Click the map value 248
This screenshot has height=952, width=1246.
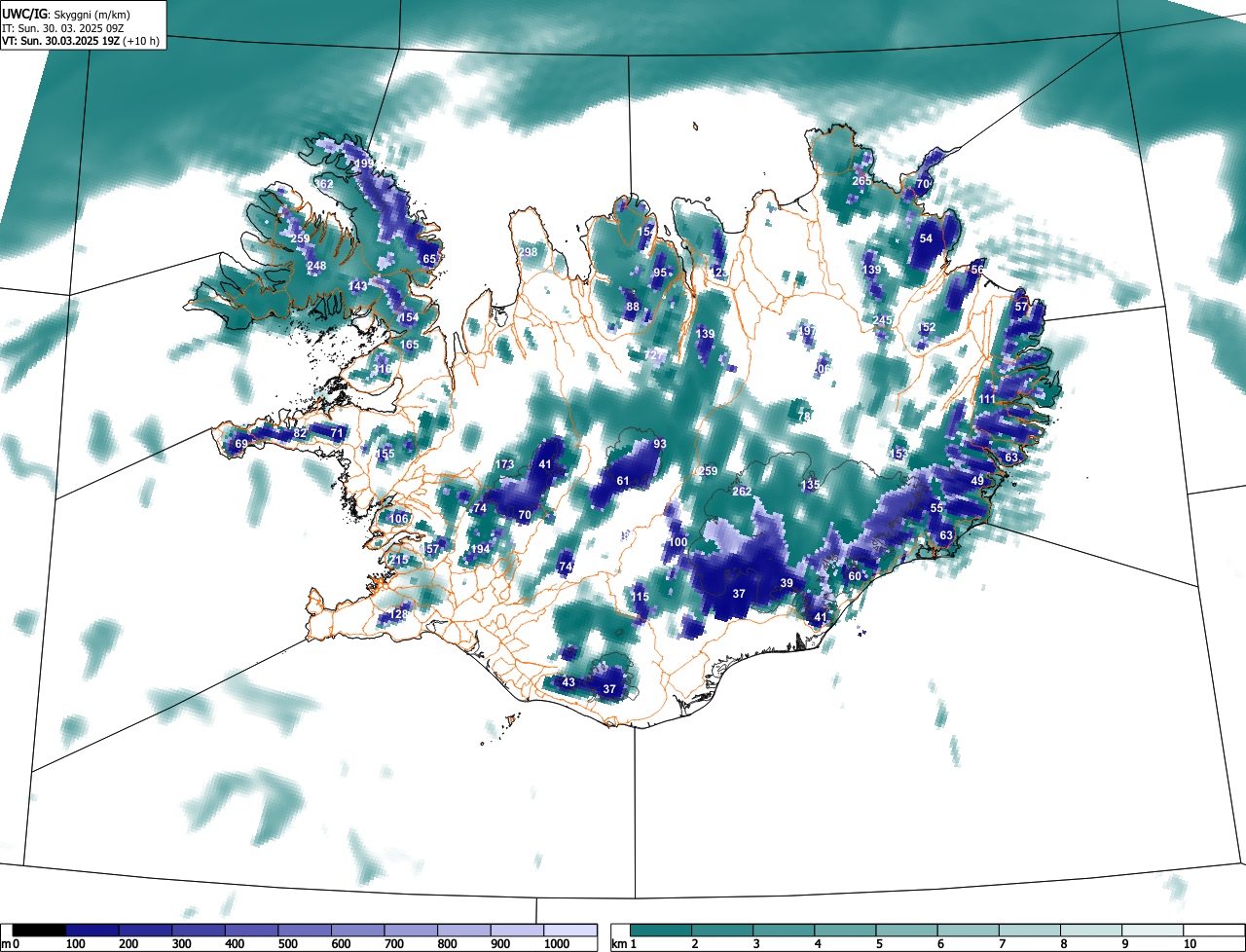point(316,266)
